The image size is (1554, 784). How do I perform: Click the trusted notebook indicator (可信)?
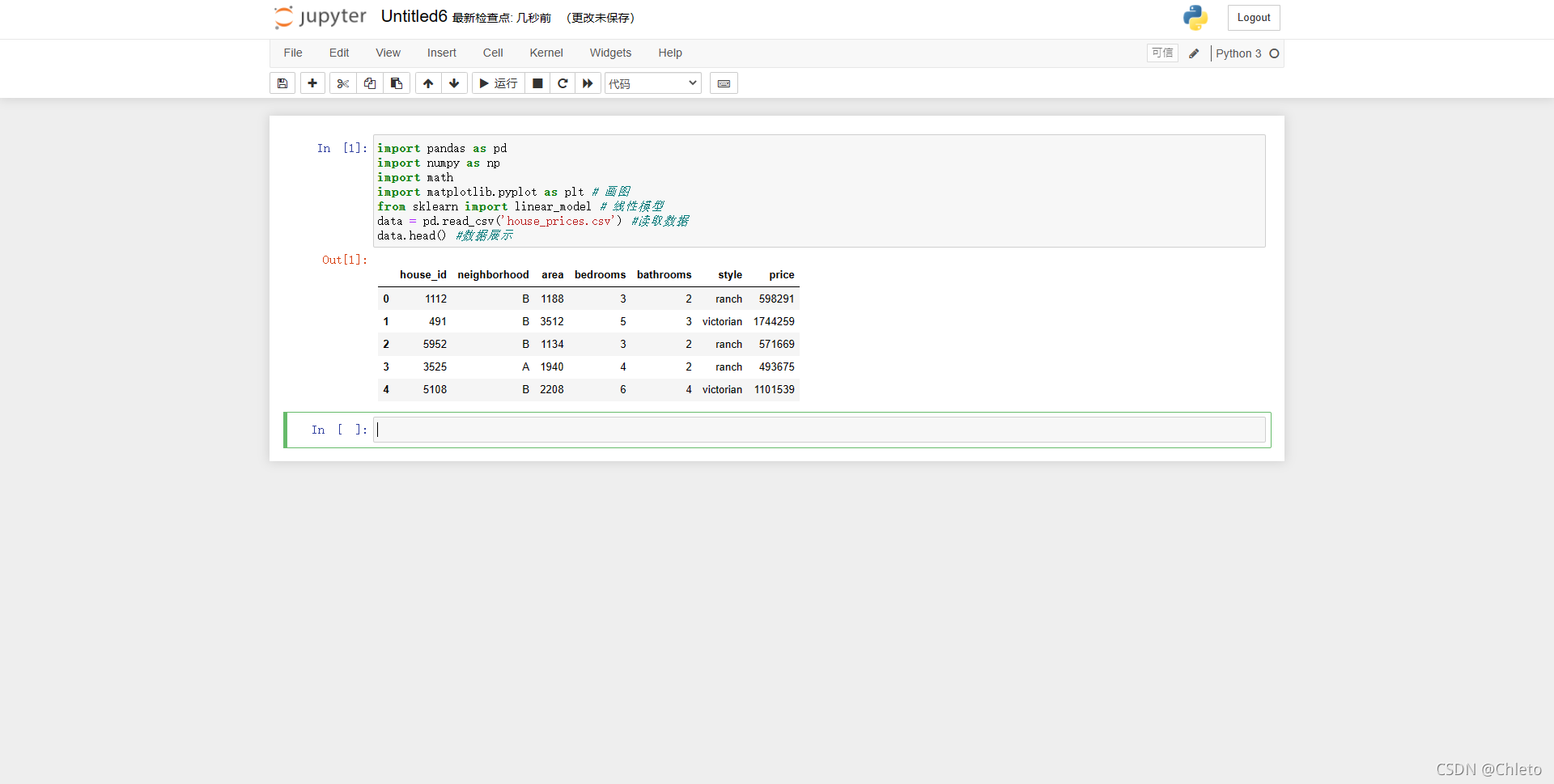pos(1162,53)
